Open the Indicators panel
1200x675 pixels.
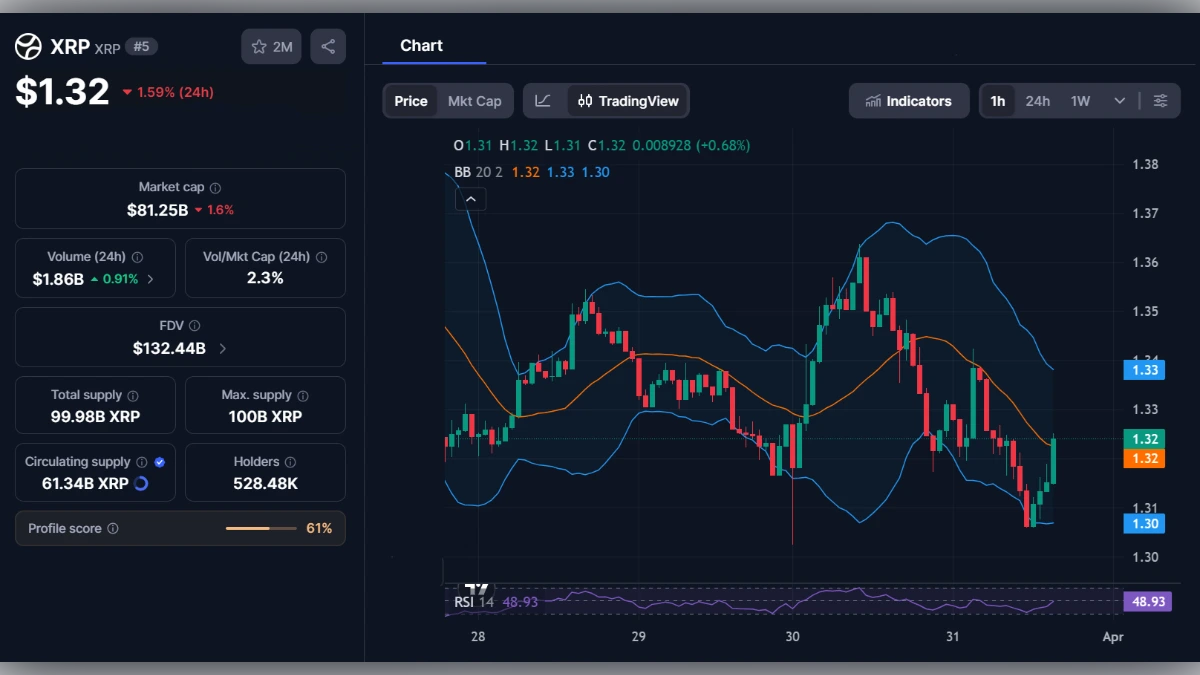(909, 100)
